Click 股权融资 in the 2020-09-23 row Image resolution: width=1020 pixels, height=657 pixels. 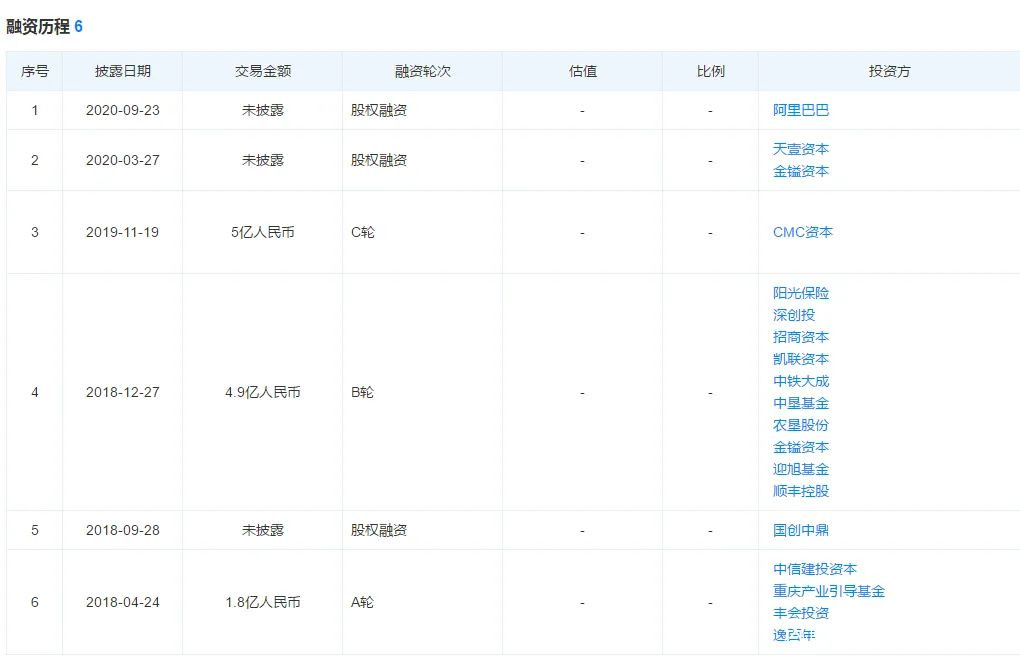pyautogui.click(x=379, y=111)
